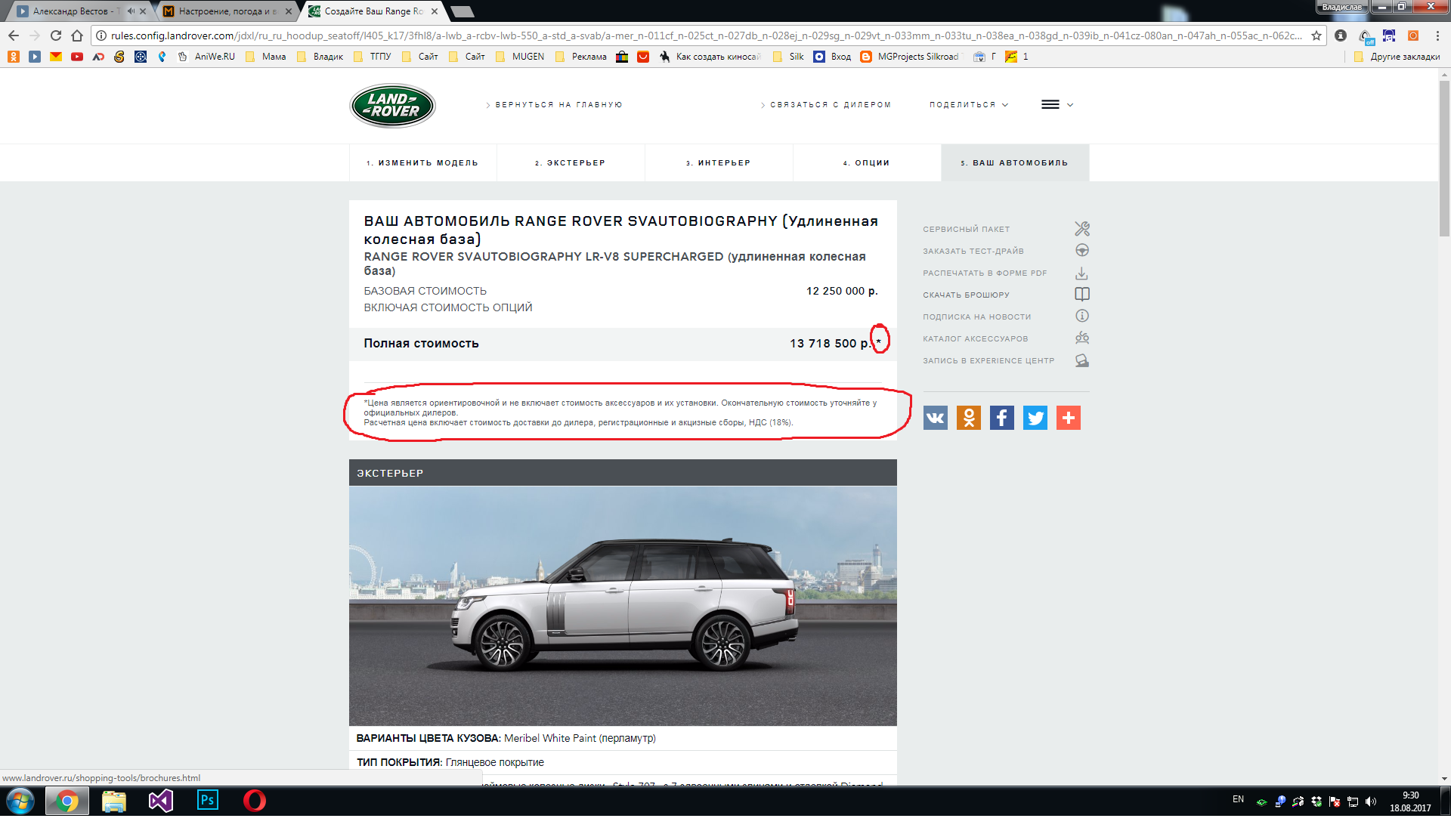Viewport: 1451px width, 840px height.
Task: Click the Experience Centre booking icon
Action: pyautogui.click(x=1082, y=360)
